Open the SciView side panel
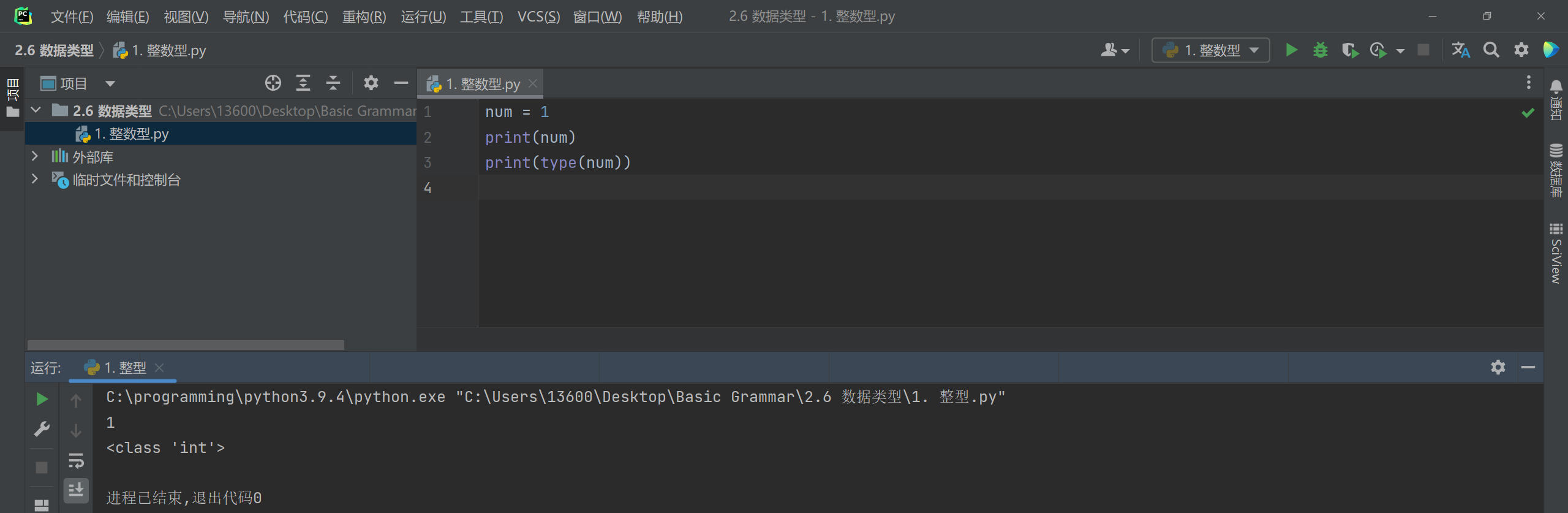The image size is (1568, 513). (1556, 253)
